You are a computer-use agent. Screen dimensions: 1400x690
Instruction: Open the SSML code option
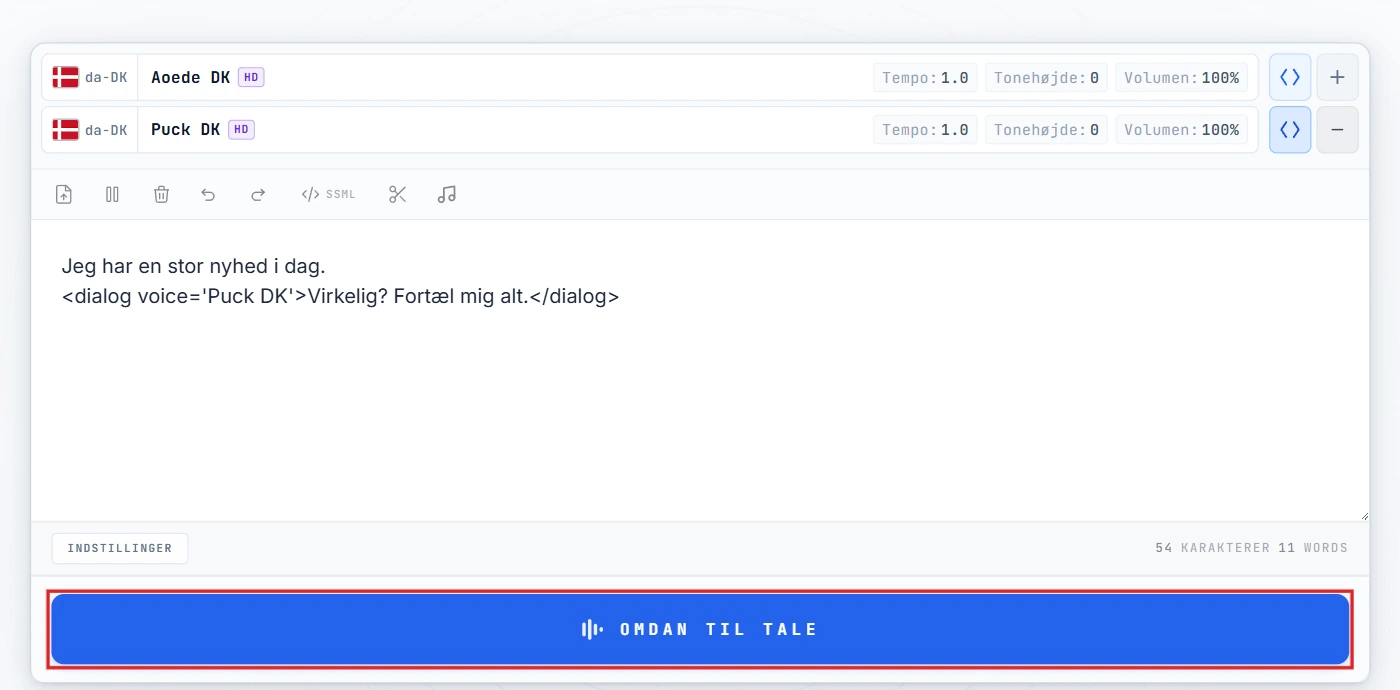click(x=328, y=195)
